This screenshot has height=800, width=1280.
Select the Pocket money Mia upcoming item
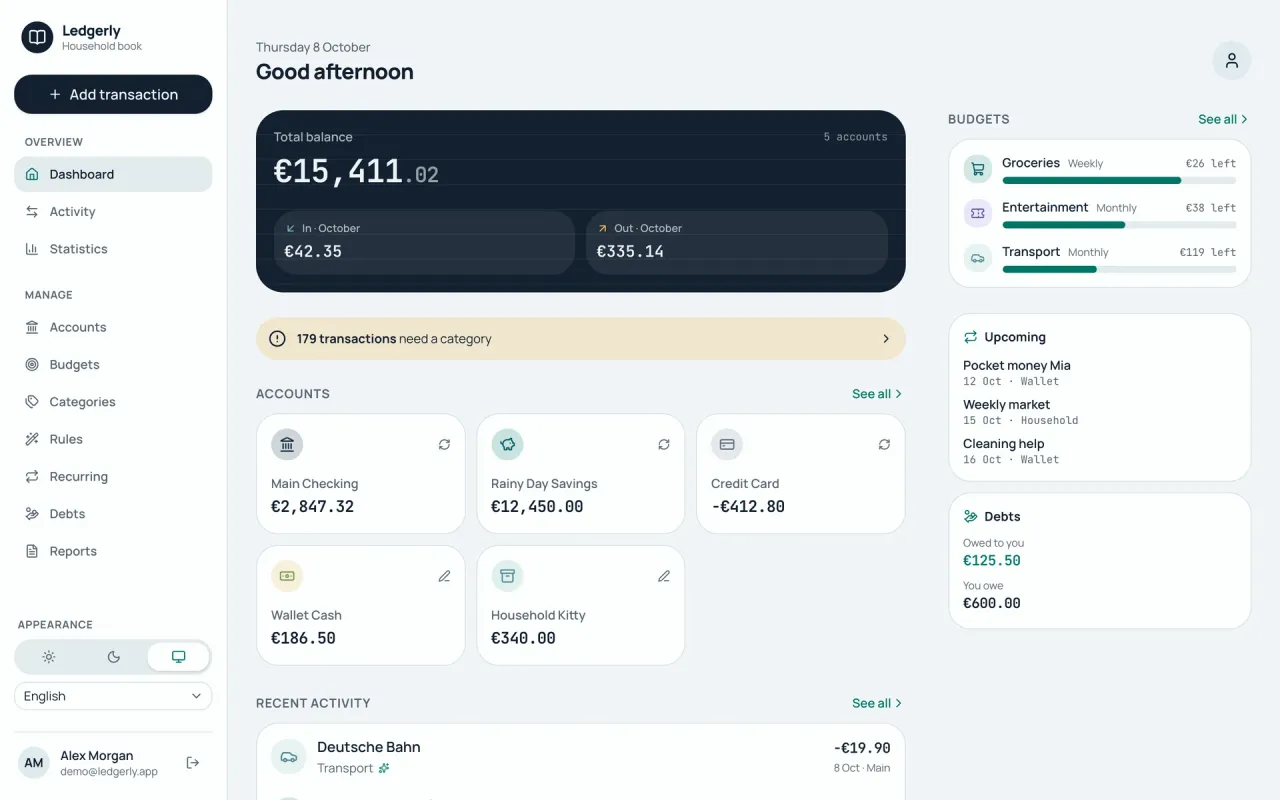point(1100,373)
